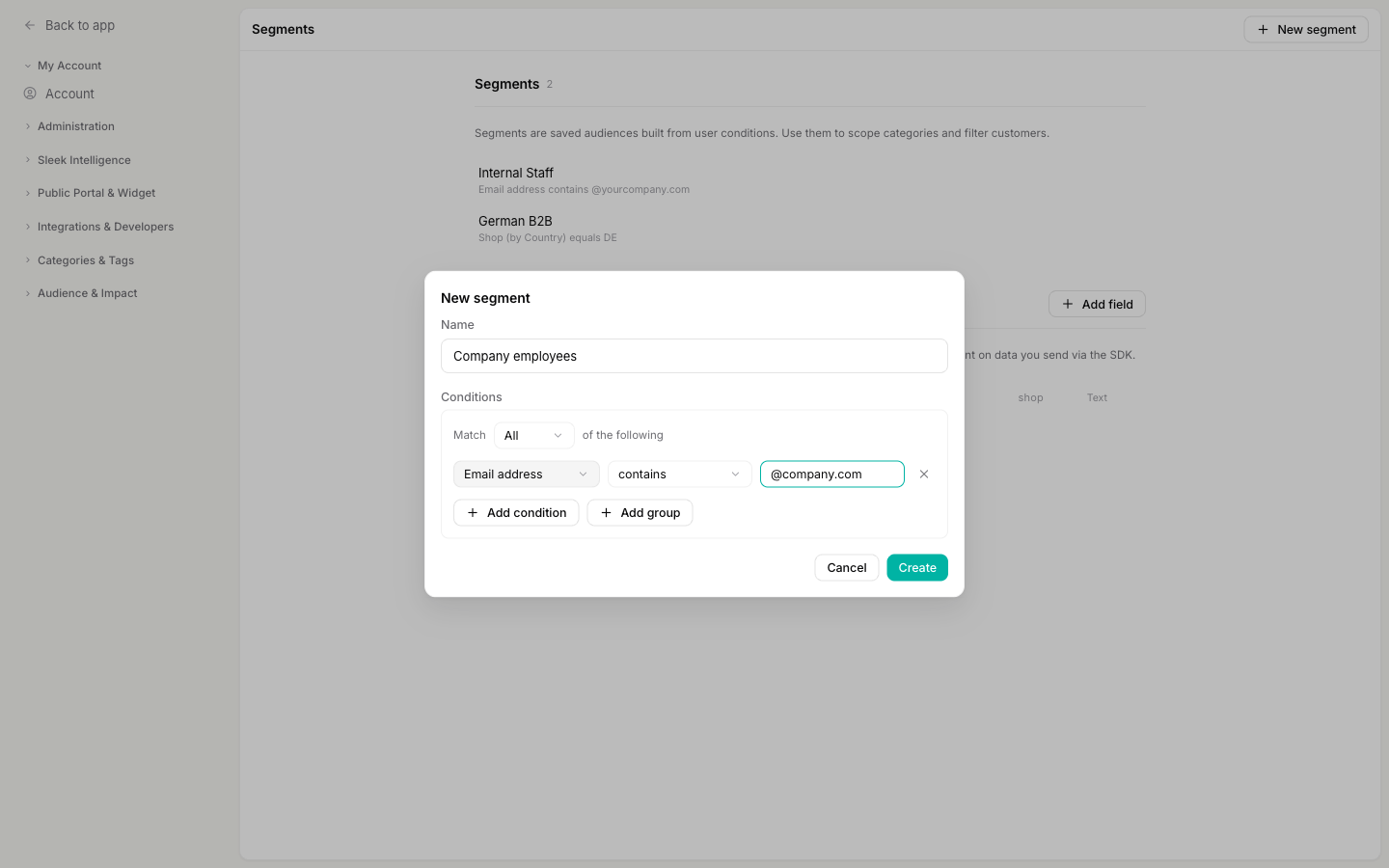Screen dimensions: 1389x868
Task: Click the Segments page title
Action: coord(283,29)
